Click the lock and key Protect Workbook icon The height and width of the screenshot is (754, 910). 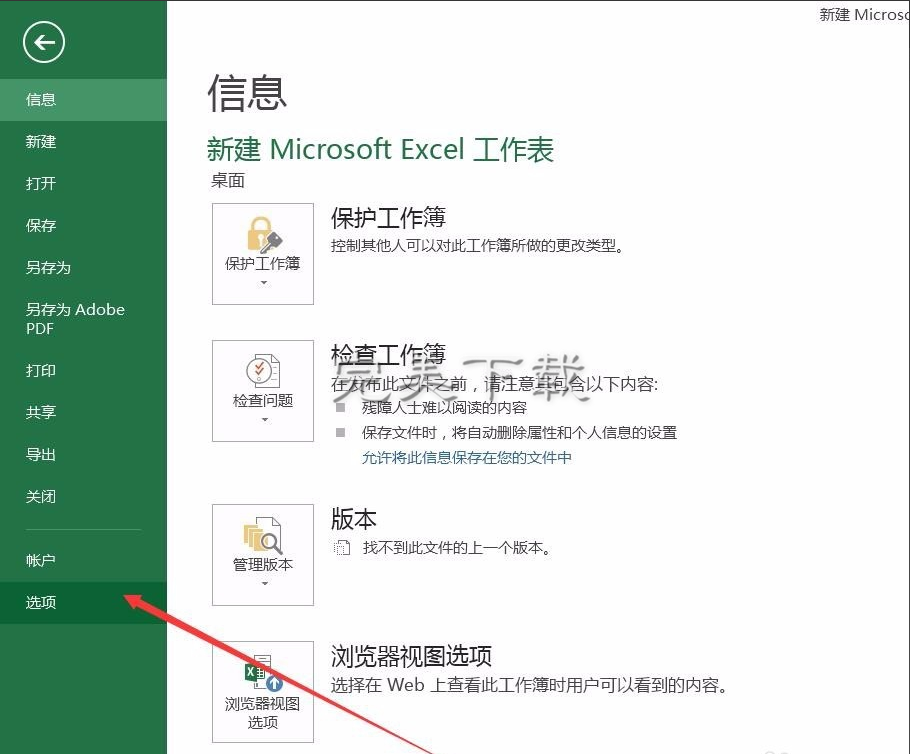(264, 234)
